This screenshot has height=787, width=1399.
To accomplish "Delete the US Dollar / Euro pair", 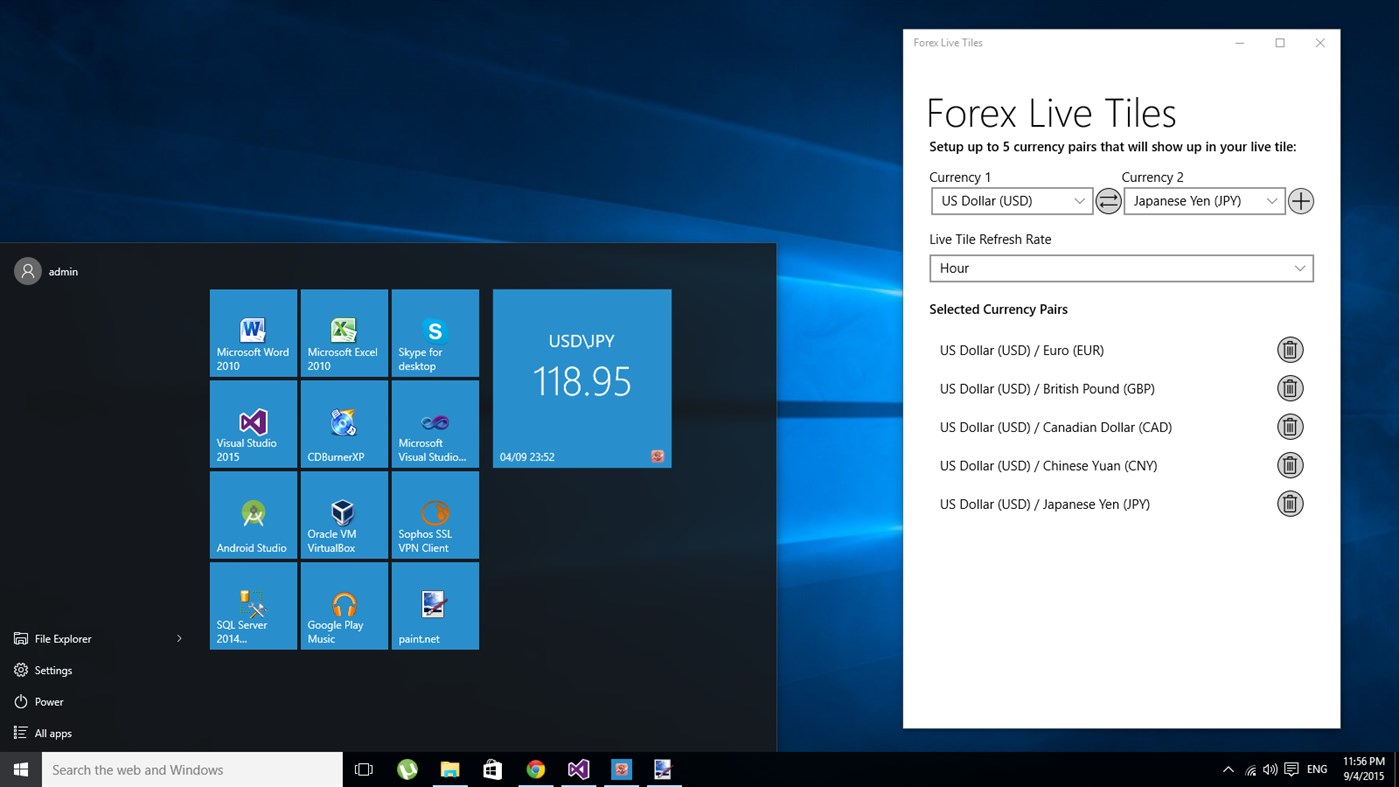I will pos(1290,349).
